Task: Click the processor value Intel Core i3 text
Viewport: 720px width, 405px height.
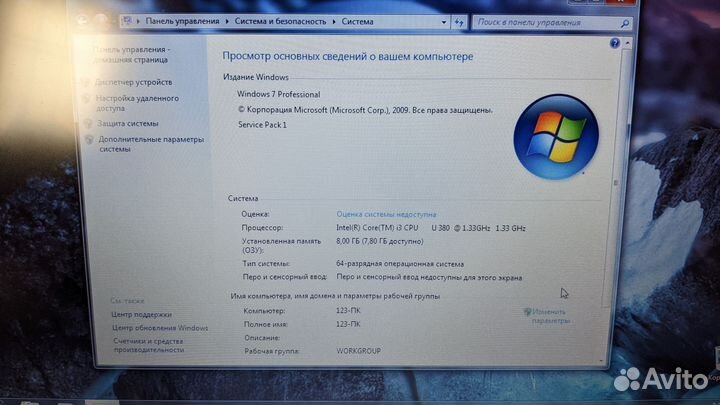Action: click(431, 228)
